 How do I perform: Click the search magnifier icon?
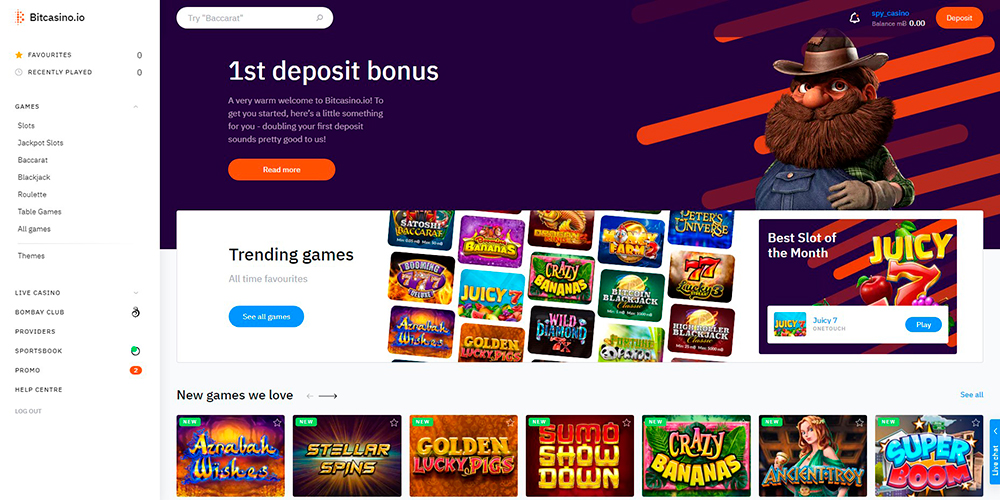point(320,18)
